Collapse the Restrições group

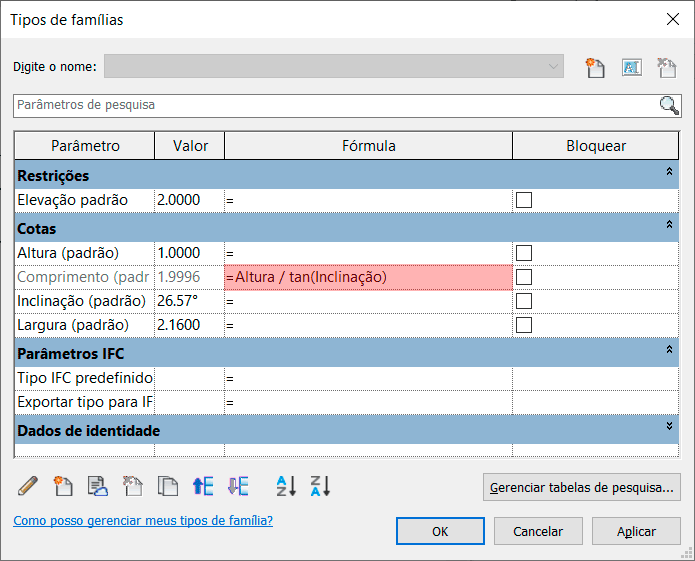pos(669,174)
